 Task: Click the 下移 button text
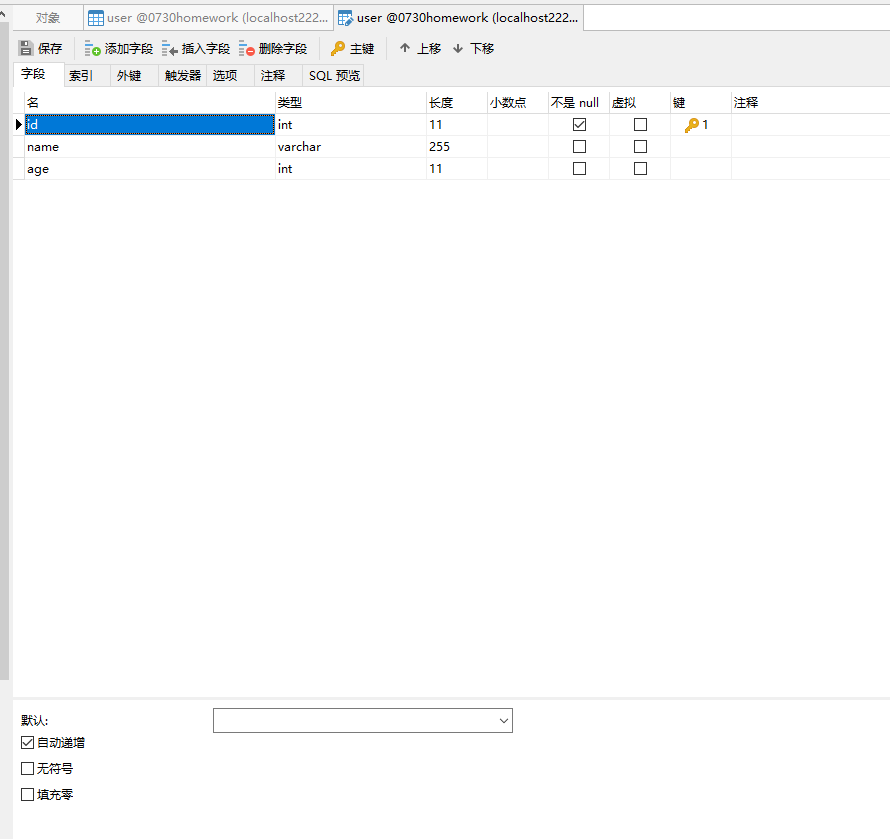pos(482,49)
